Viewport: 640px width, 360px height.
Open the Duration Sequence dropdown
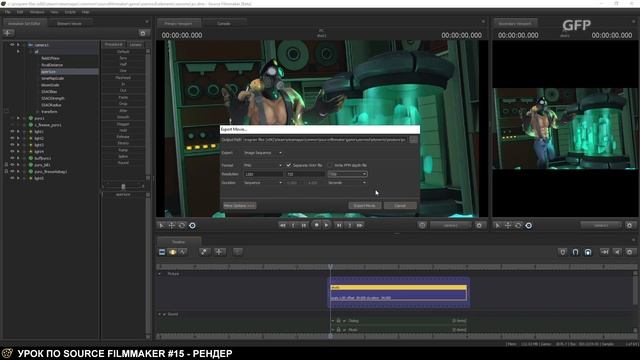pos(262,183)
